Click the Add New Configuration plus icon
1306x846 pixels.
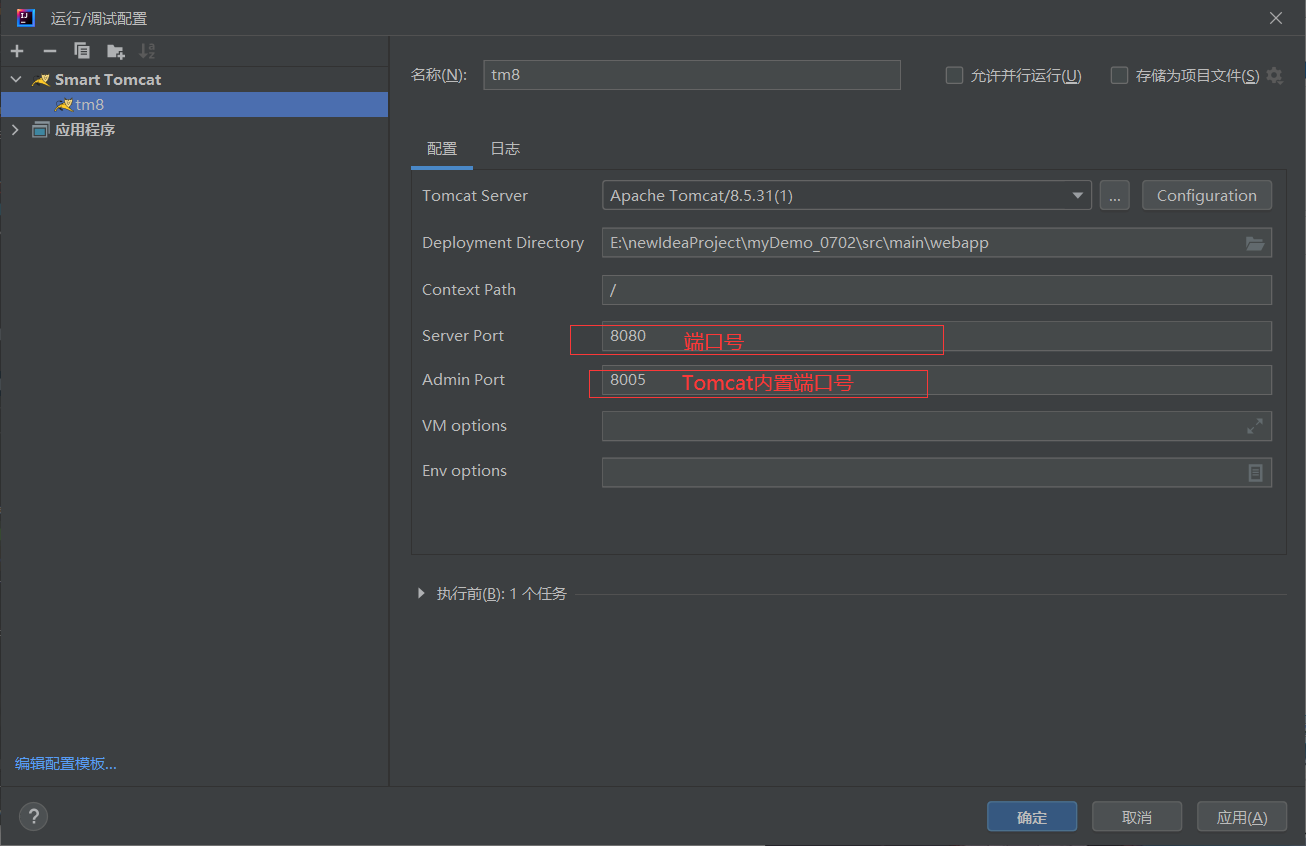(17, 51)
